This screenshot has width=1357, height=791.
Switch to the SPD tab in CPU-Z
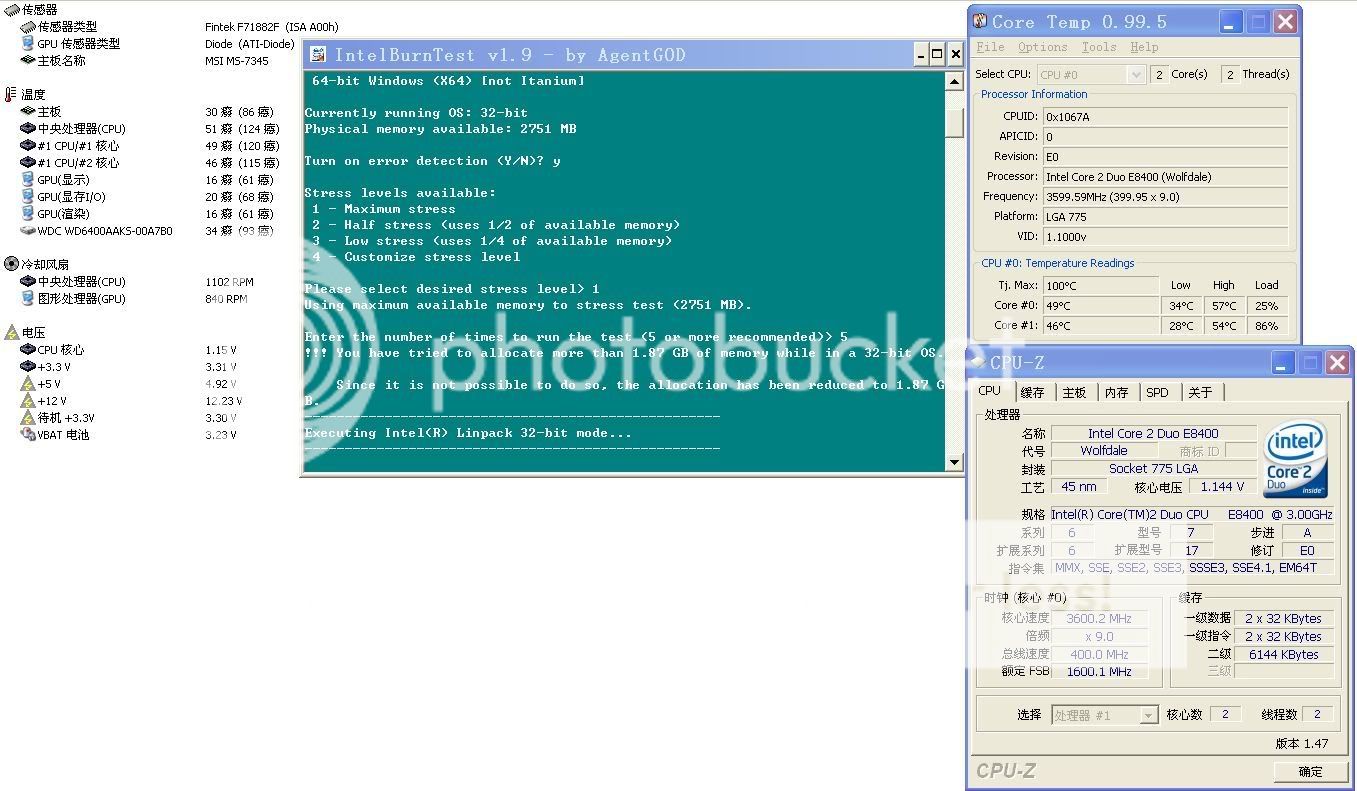point(1157,393)
